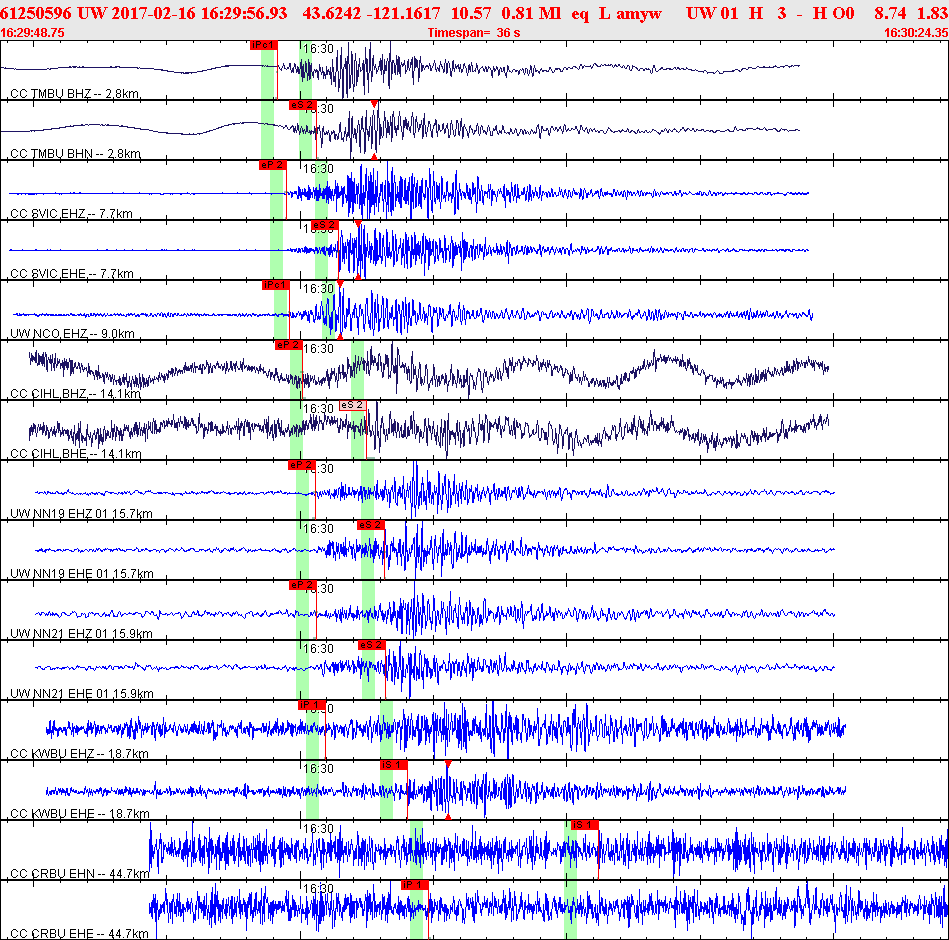Viewport: 949px width, 940px height.
Task: Click the channel label CC CRBU EHE -- 44.7km
Action: pyautogui.click(x=79, y=933)
